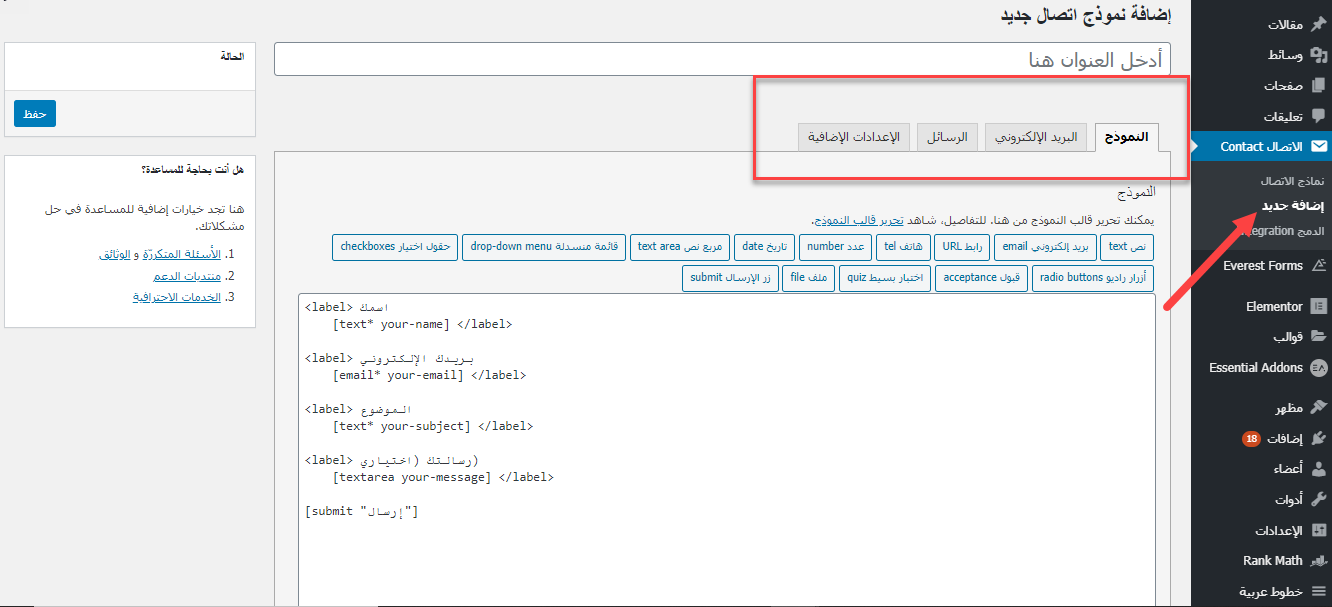Insert a هاتف tel tag

903,247
